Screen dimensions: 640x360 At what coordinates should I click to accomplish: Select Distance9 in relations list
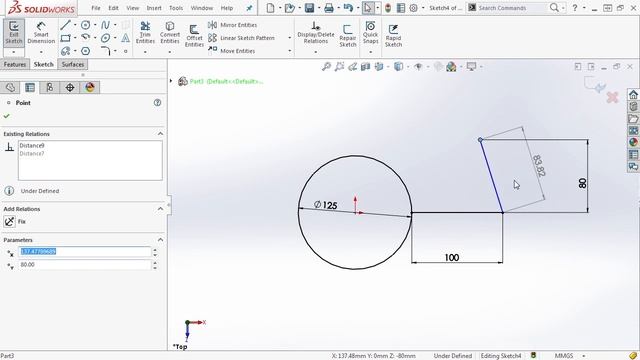click(32, 145)
